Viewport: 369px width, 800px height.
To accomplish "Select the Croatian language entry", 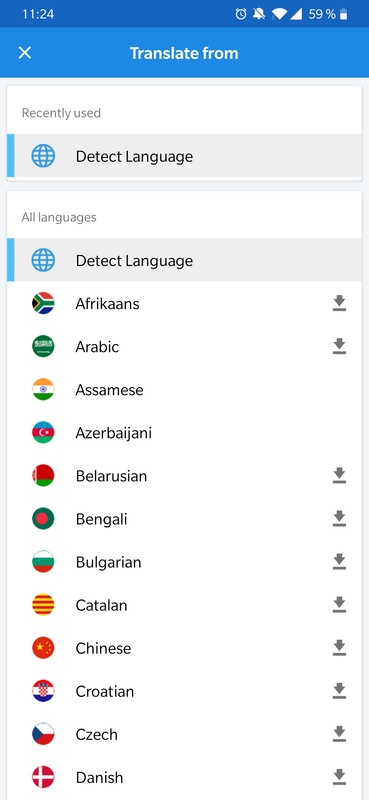I will (184, 691).
